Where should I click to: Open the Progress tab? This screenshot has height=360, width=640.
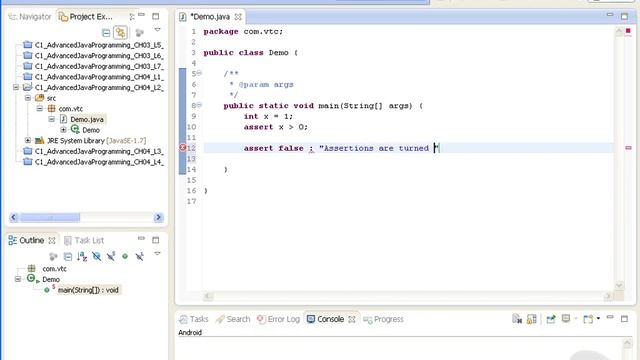(x=383, y=319)
